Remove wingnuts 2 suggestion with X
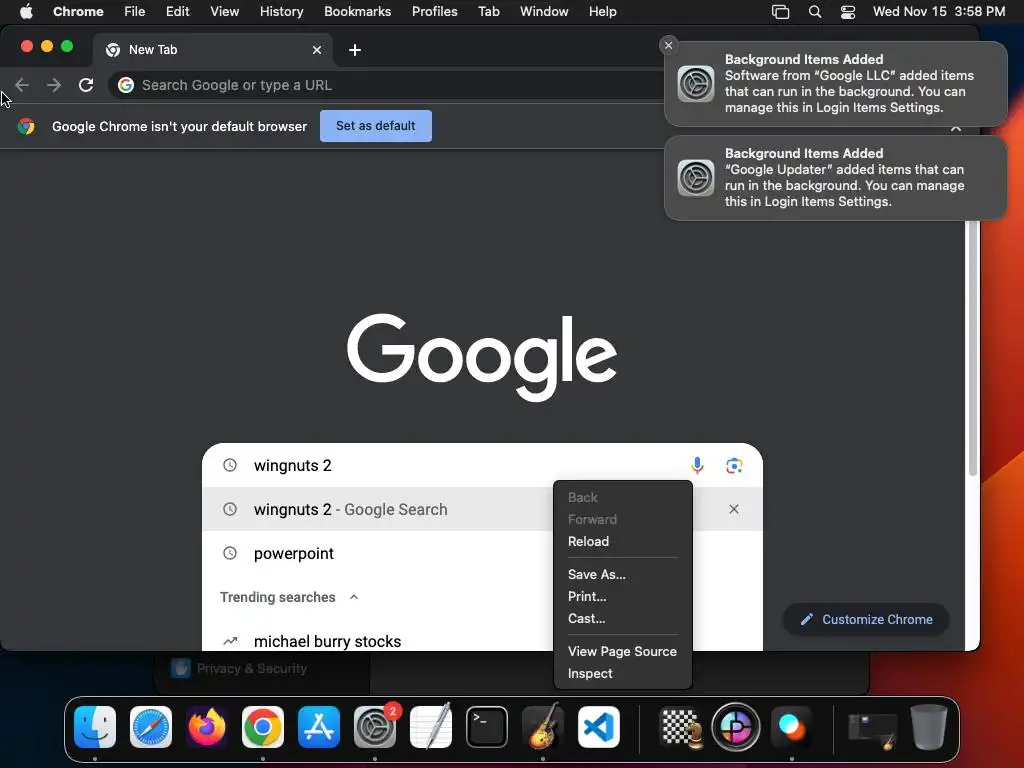 tap(733, 509)
